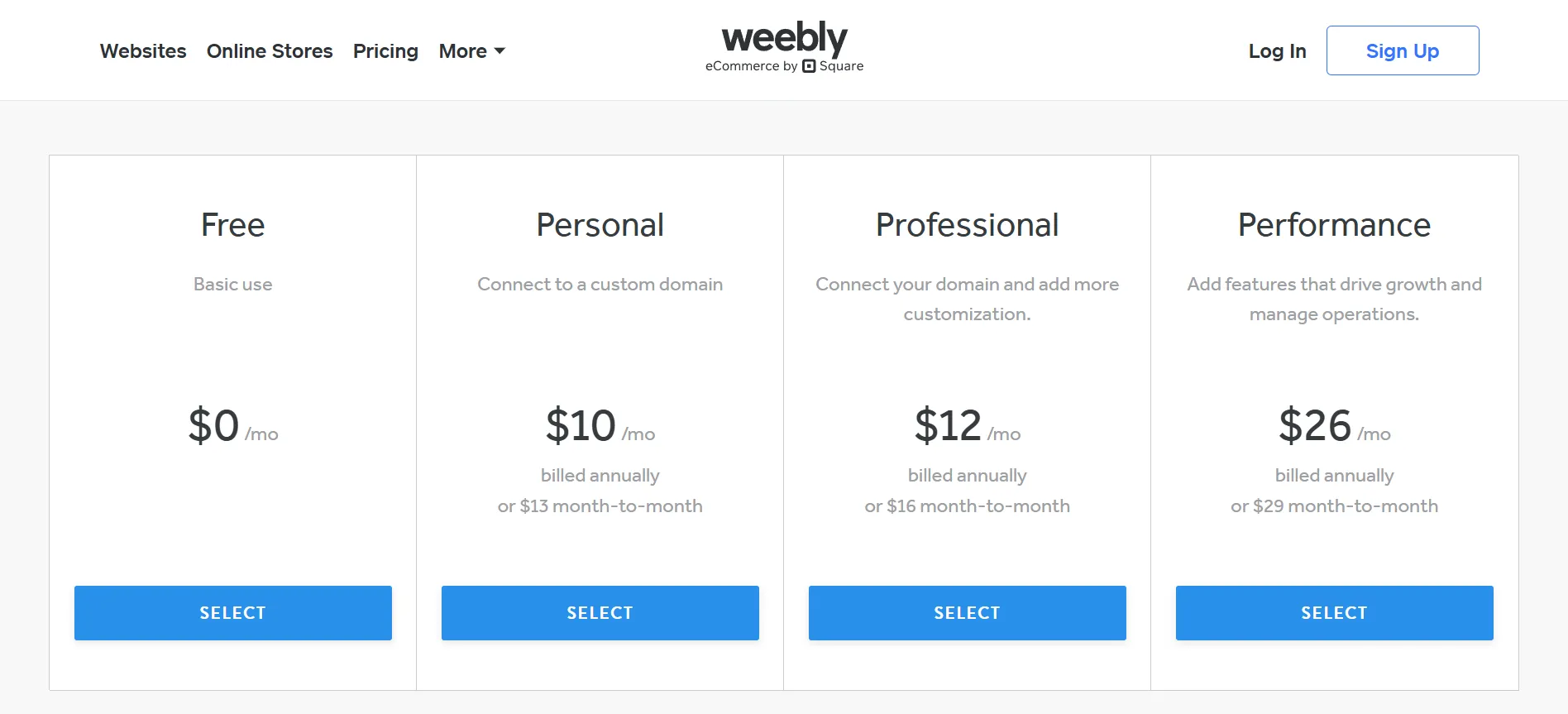Click the Sign Up button

pos(1402,50)
